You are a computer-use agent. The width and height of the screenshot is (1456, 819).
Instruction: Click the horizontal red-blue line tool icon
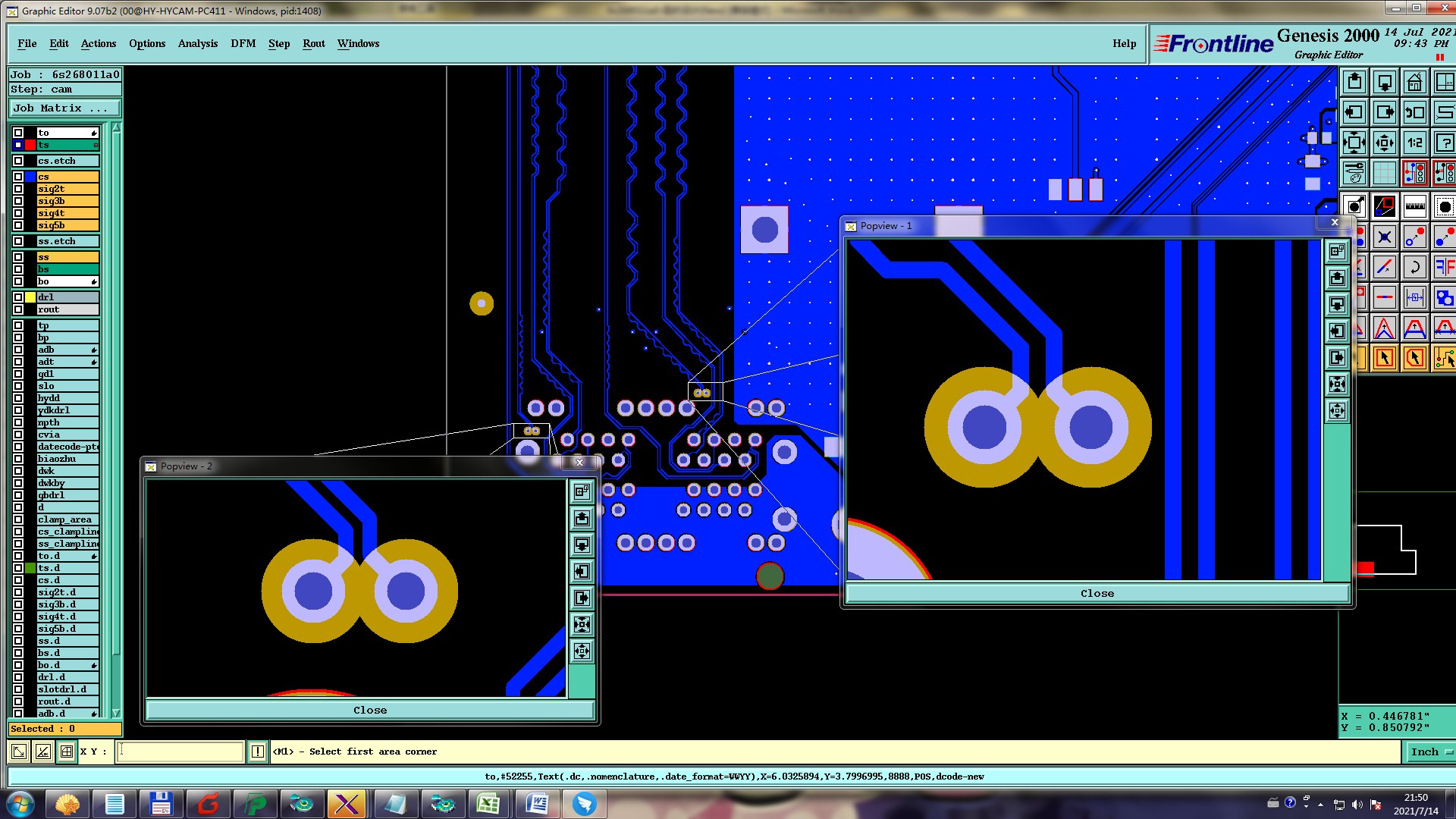point(1385,297)
